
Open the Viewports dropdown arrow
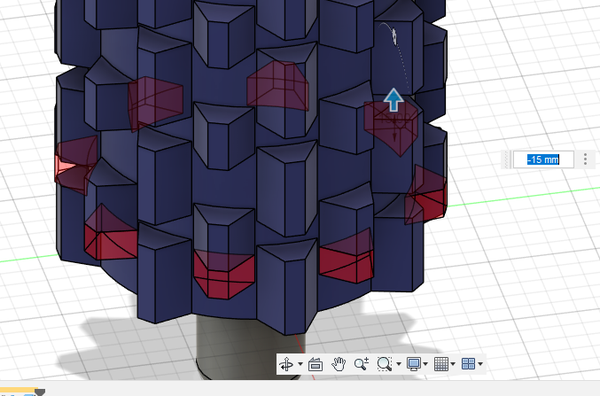pyautogui.click(x=481, y=364)
